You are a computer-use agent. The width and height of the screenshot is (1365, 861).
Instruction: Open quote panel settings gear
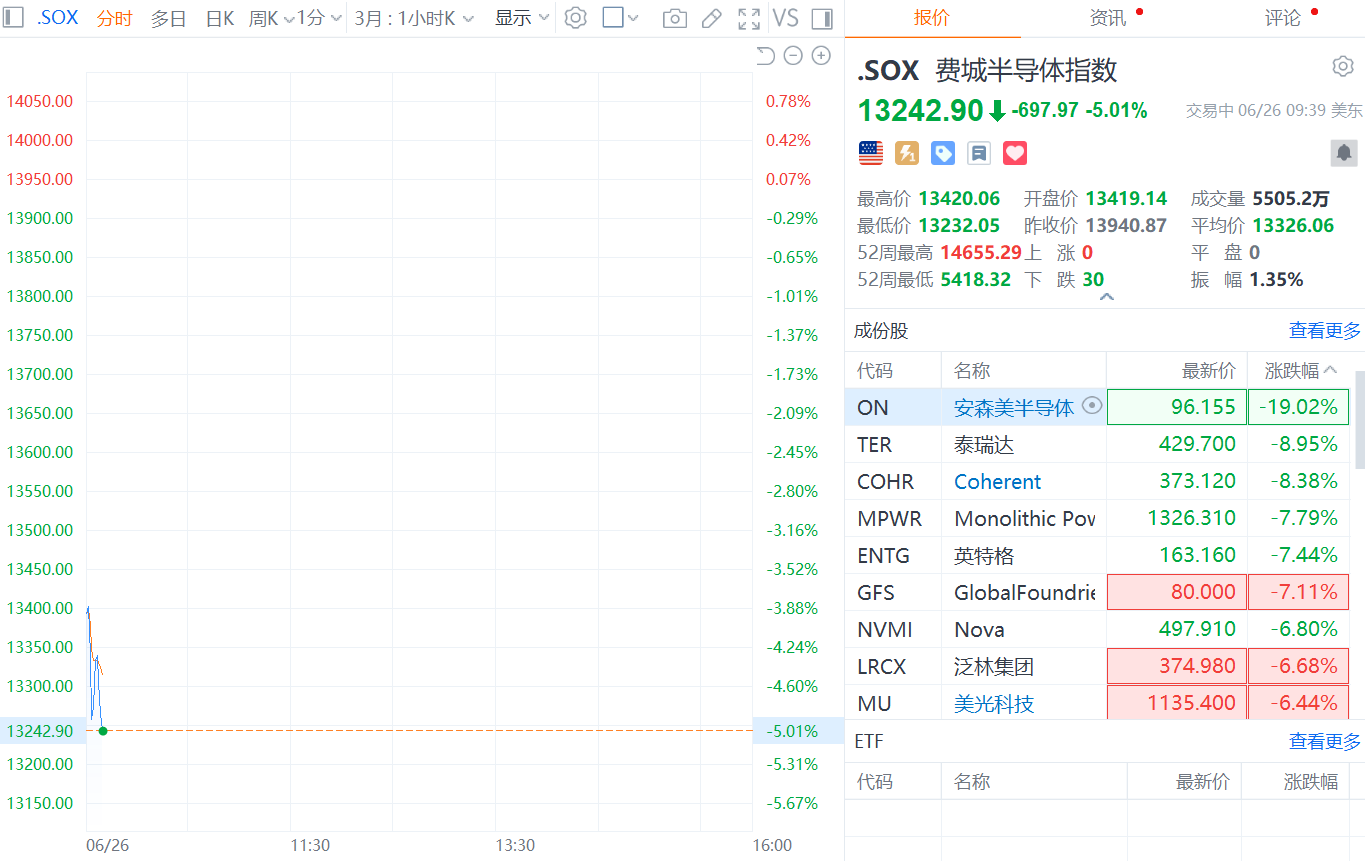tap(1343, 67)
